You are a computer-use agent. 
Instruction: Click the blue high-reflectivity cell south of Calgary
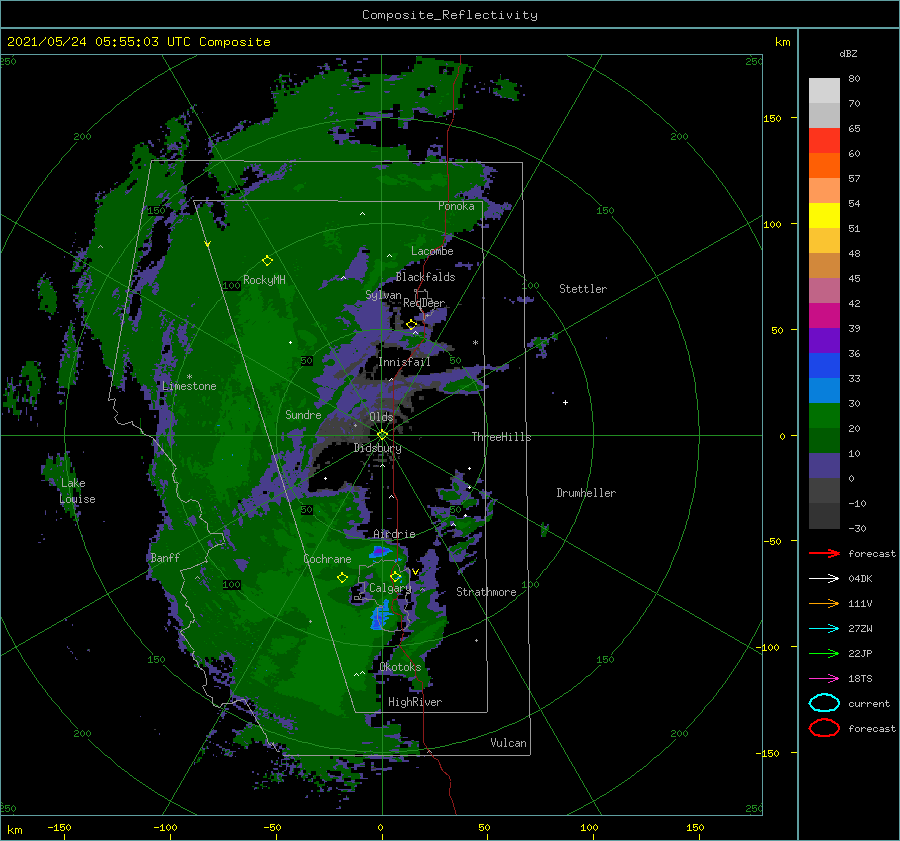coord(380,617)
